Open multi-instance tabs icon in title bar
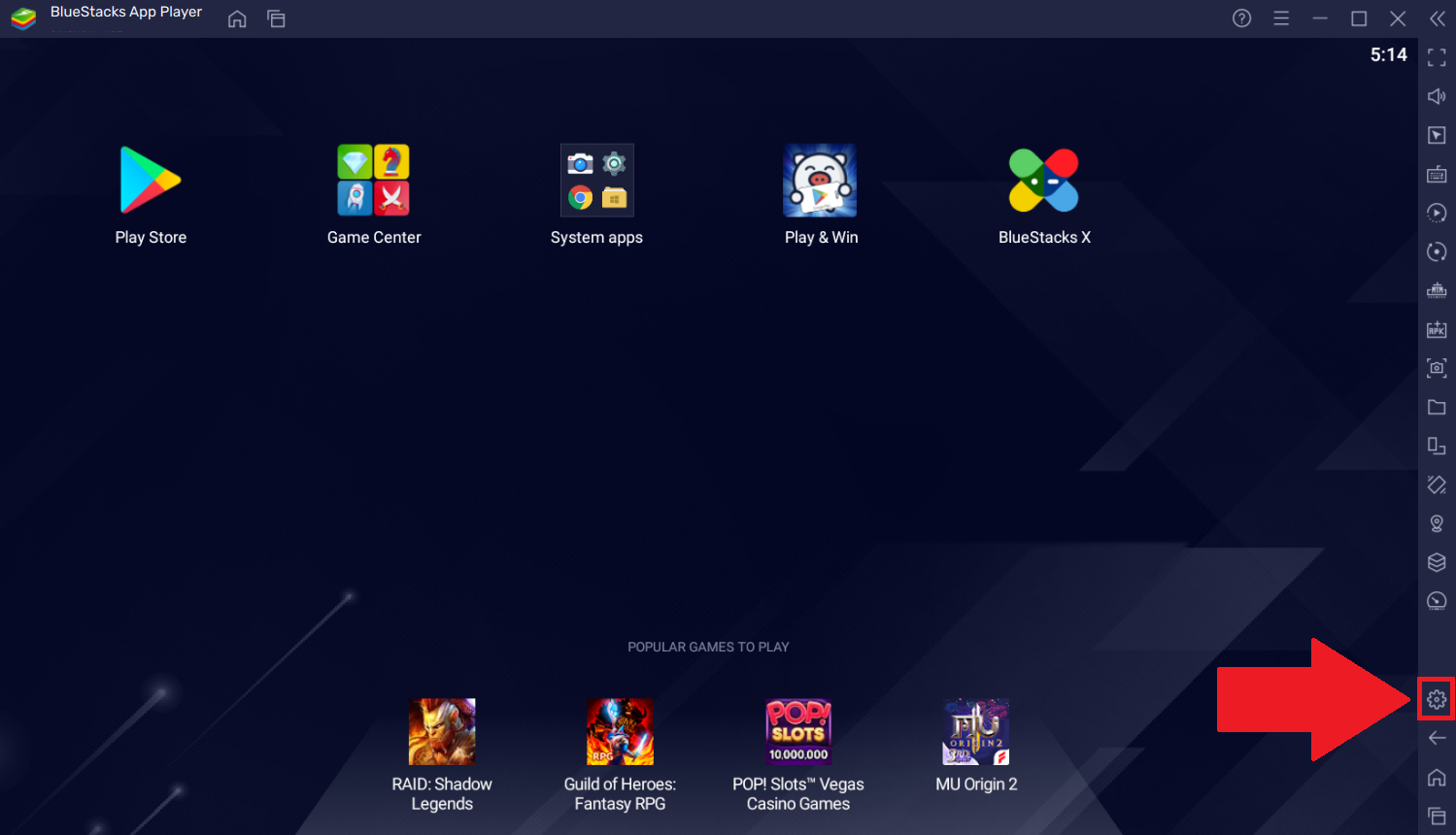 [276, 18]
